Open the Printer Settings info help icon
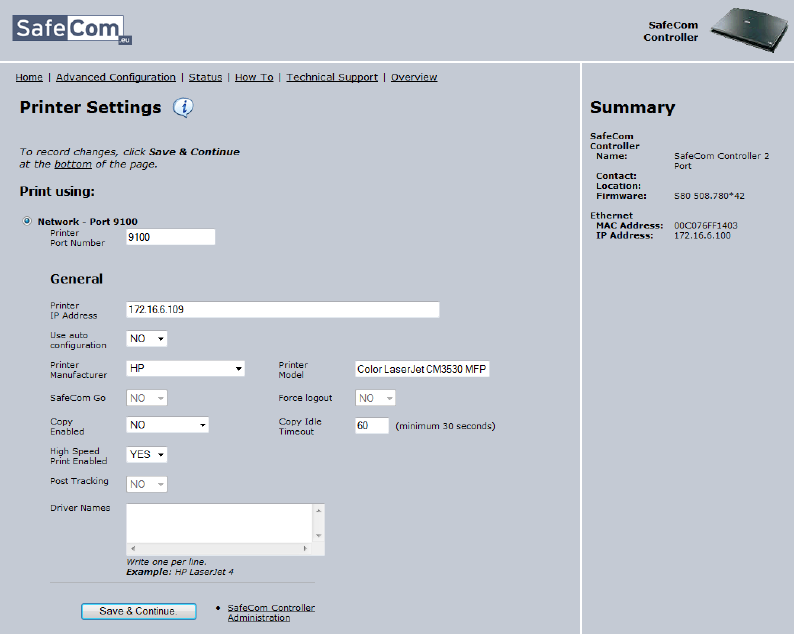Image resolution: width=794 pixels, height=634 pixels. pyautogui.click(x=183, y=107)
